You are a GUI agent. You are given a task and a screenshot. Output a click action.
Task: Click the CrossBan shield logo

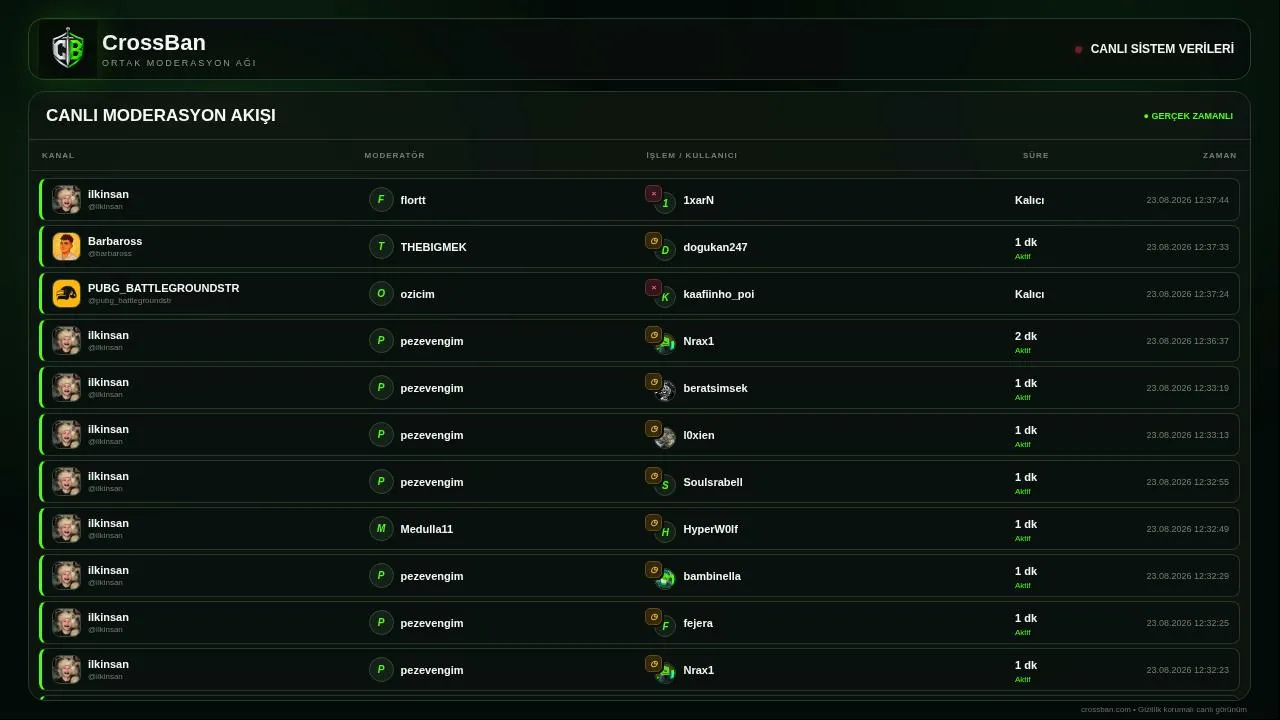click(68, 49)
